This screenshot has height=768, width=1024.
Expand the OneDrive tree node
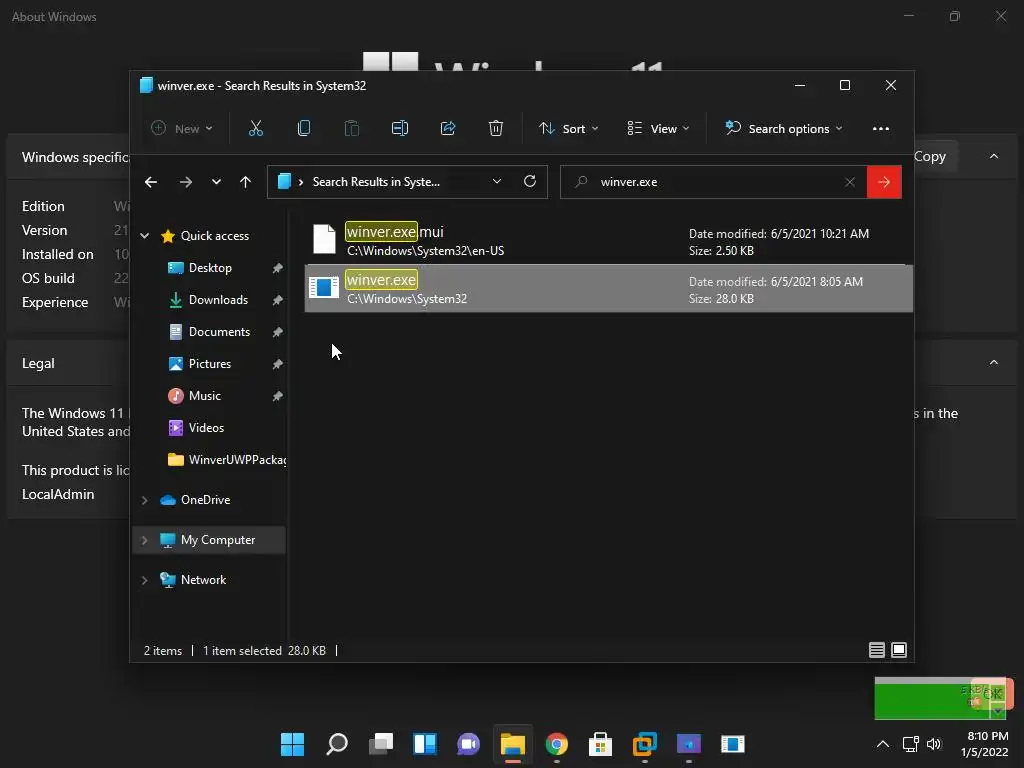[145, 500]
